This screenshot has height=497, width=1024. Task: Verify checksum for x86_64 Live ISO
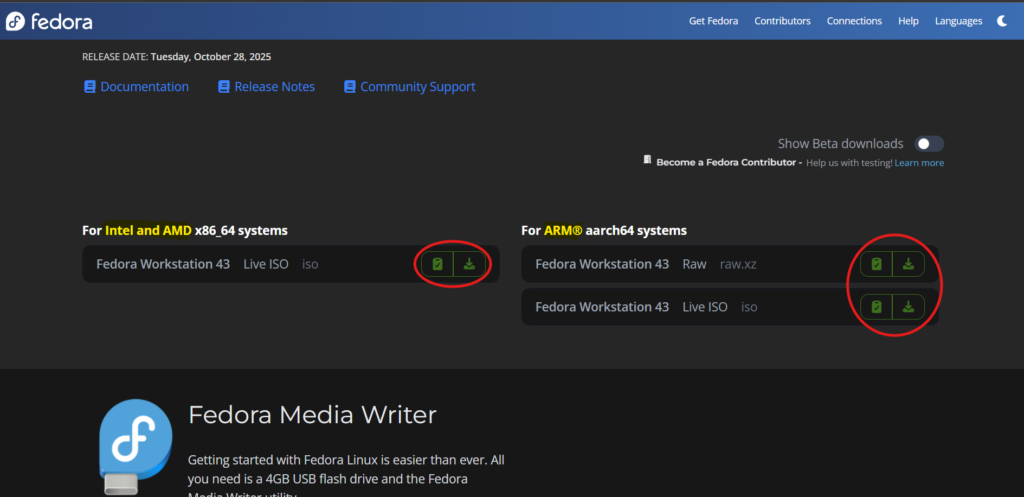tap(438, 264)
